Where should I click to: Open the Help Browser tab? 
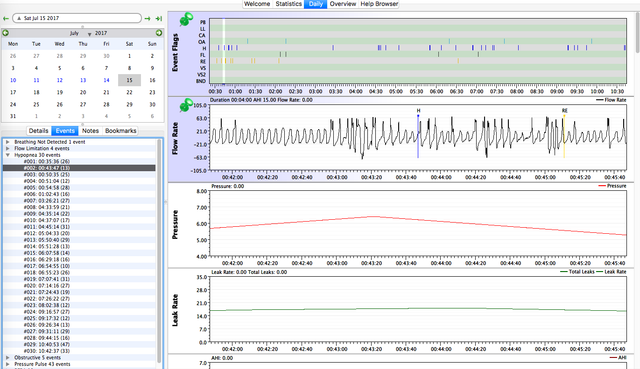(379, 4)
